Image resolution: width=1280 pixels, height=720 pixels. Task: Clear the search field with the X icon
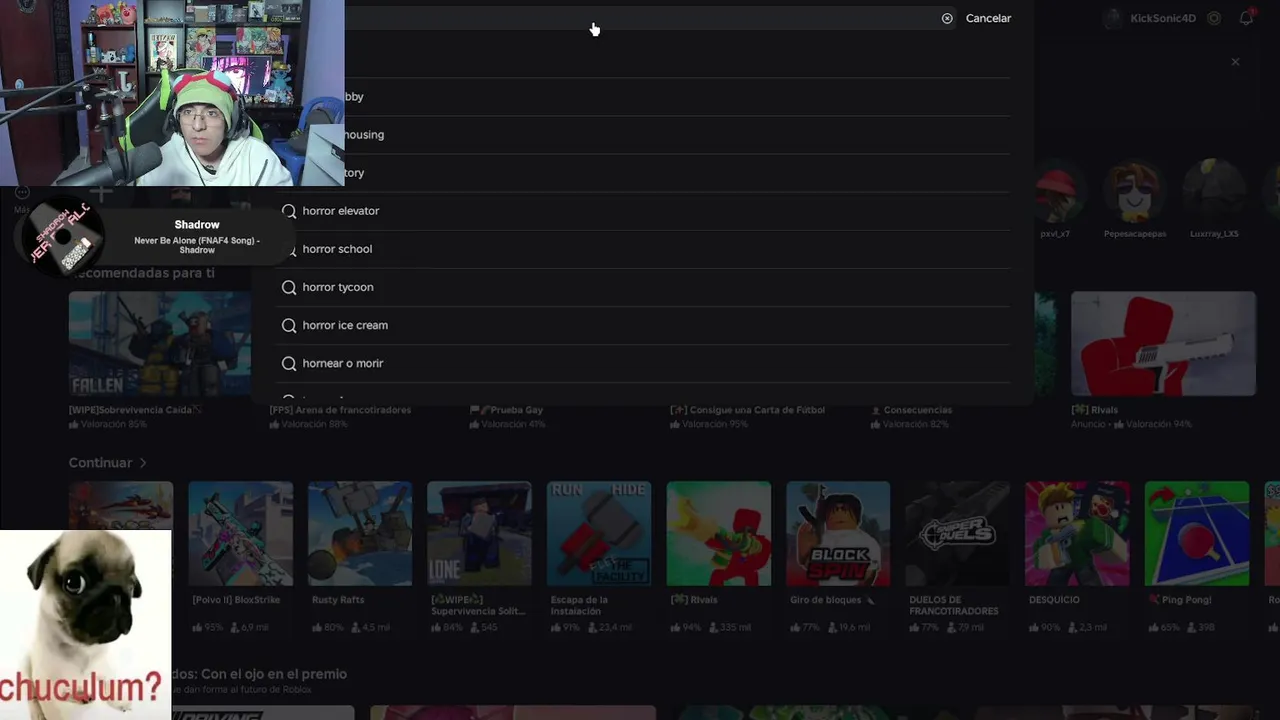coord(947,18)
